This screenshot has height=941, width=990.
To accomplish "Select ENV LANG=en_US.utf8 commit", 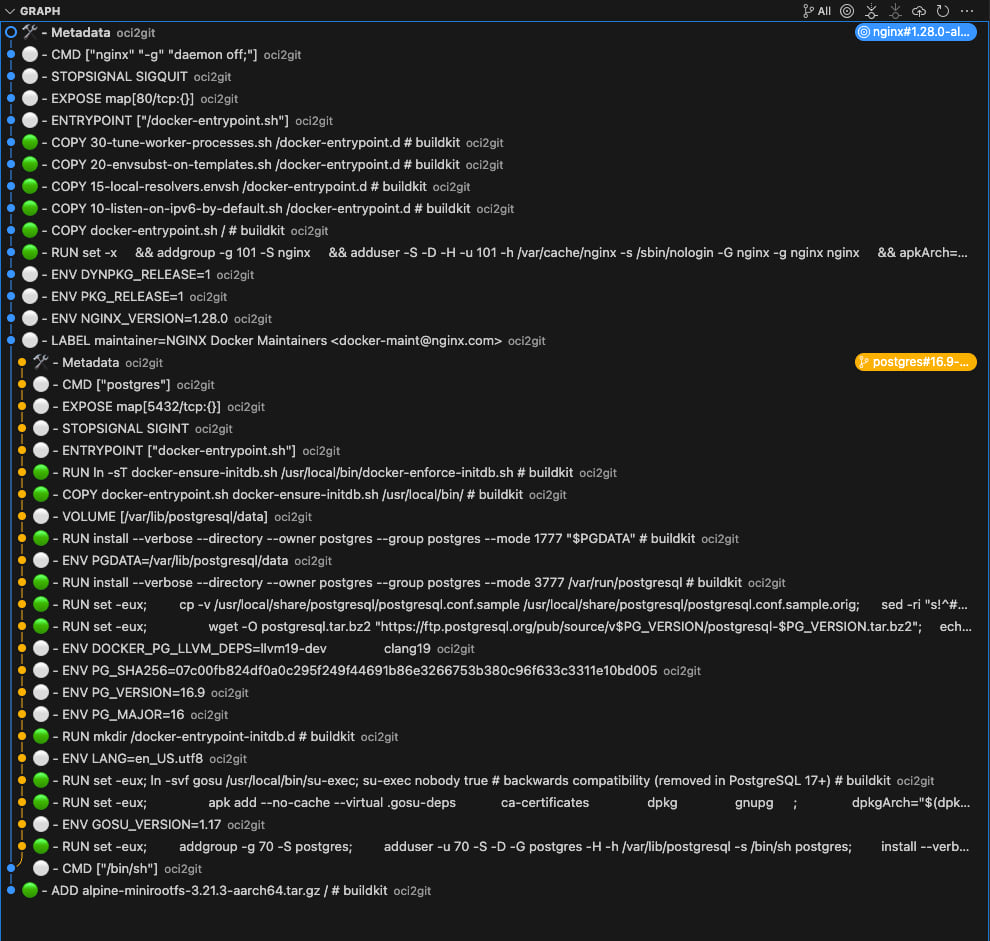I will tap(495, 759).
